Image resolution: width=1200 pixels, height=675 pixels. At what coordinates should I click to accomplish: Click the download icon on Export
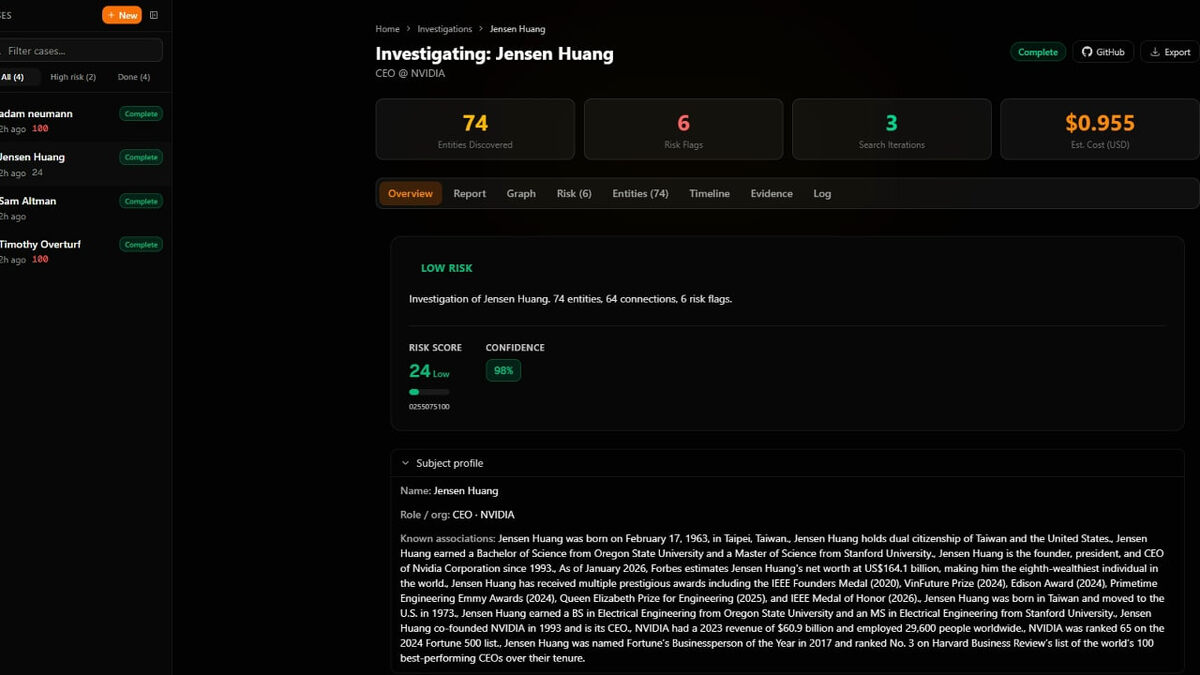[1155, 52]
